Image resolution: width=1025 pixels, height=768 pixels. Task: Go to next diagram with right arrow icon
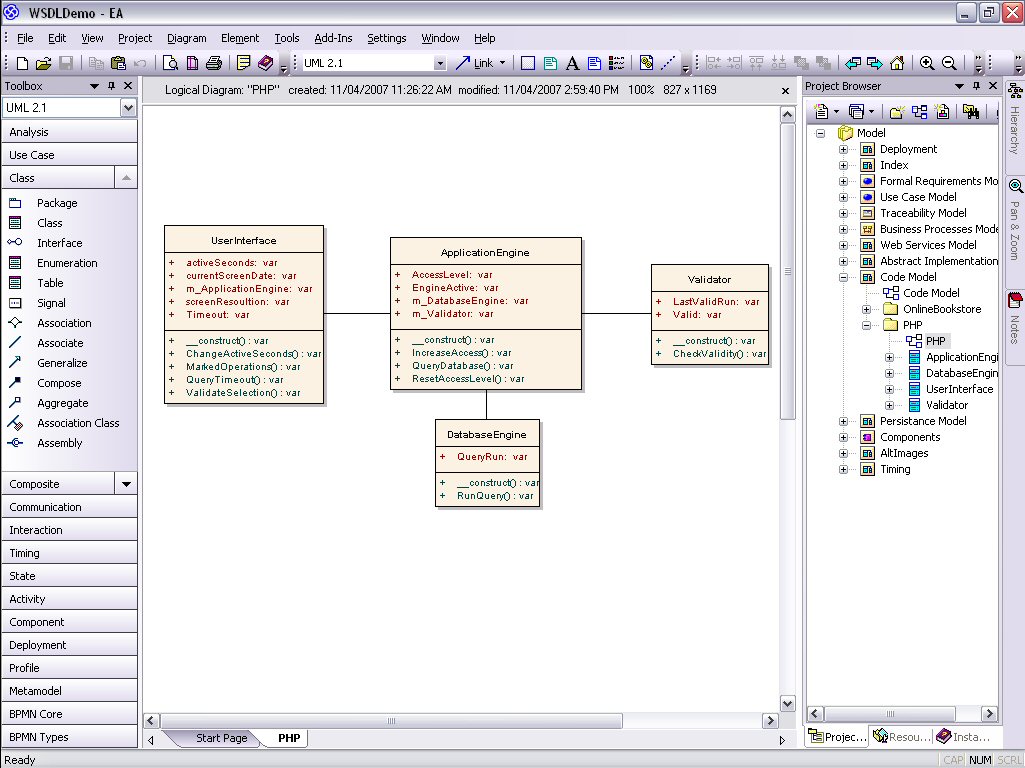(875, 63)
